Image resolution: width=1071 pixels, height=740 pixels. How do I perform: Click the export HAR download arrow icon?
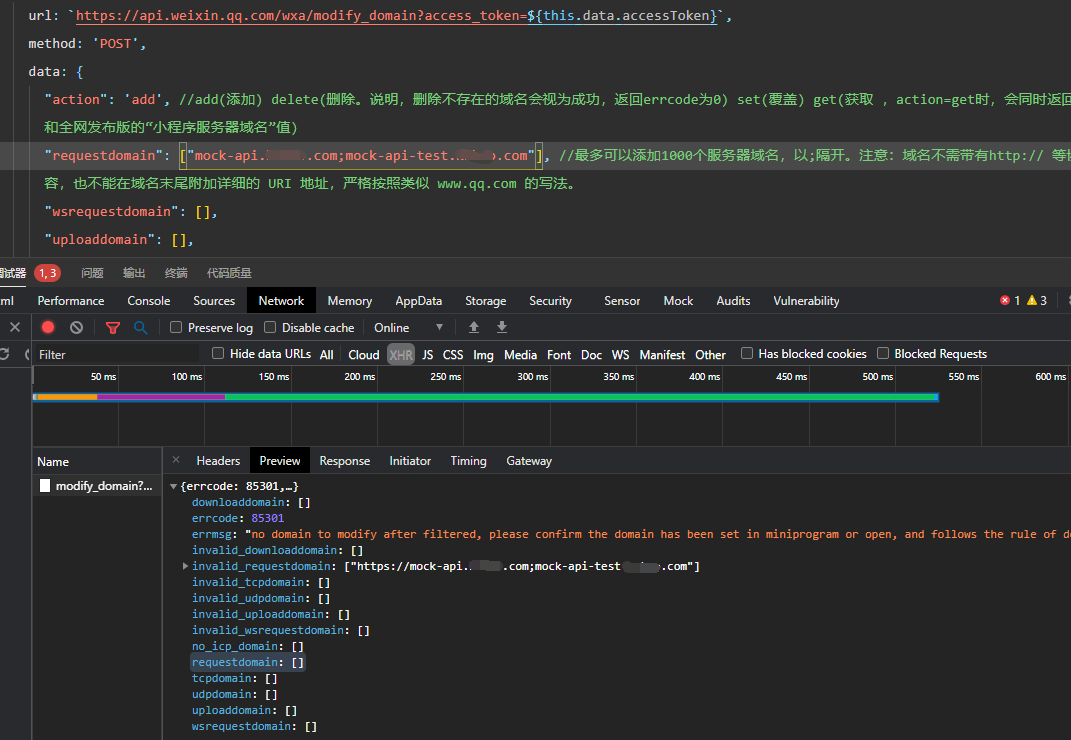pyautogui.click(x=502, y=327)
